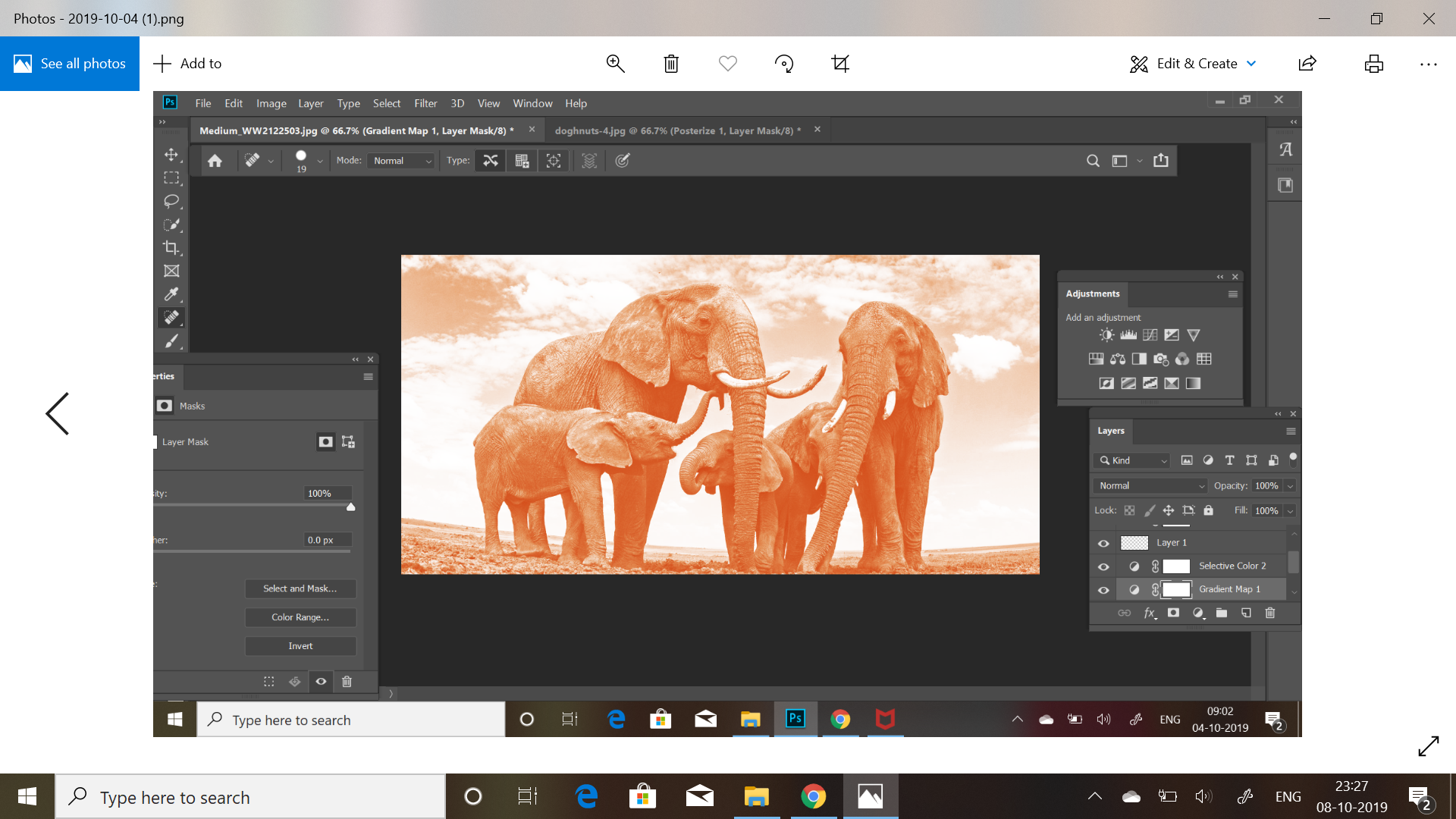Viewport: 1456px width, 819px height.
Task: Open Task View on the taskbar
Action: [527, 796]
